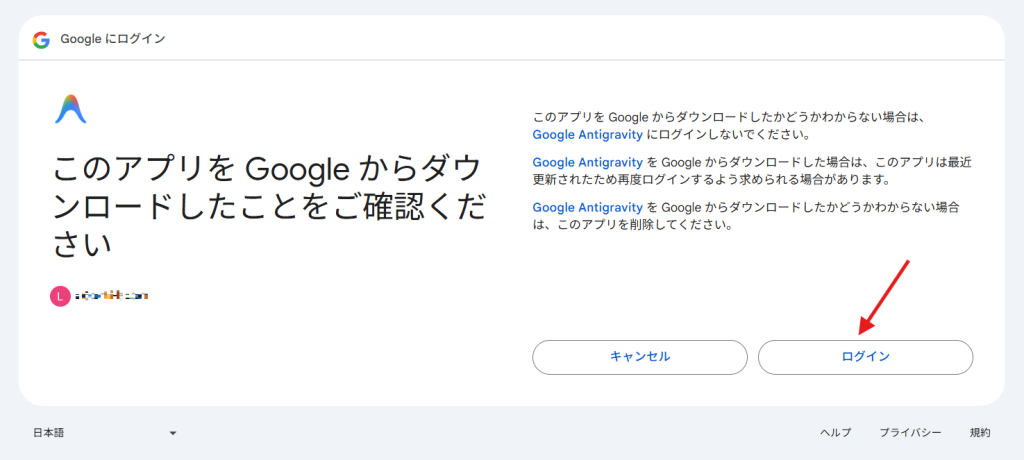Click the "Google にログイン" header title
The image size is (1024, 460).
click(x=112, y=40)
